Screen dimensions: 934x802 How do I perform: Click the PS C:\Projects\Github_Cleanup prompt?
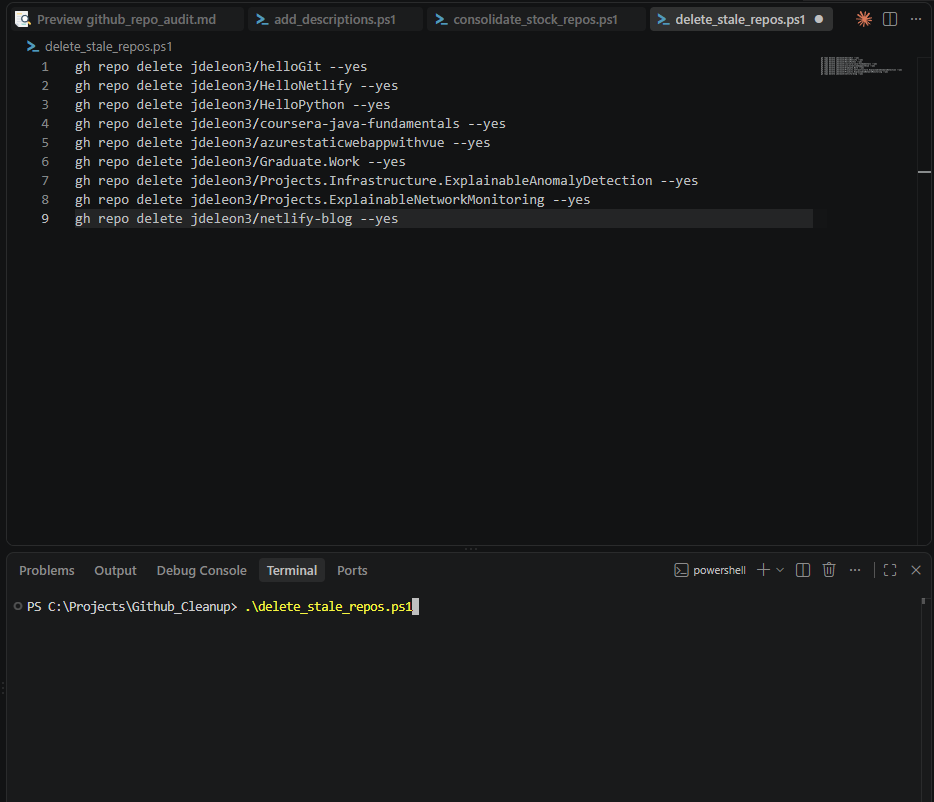pos(132,607)
